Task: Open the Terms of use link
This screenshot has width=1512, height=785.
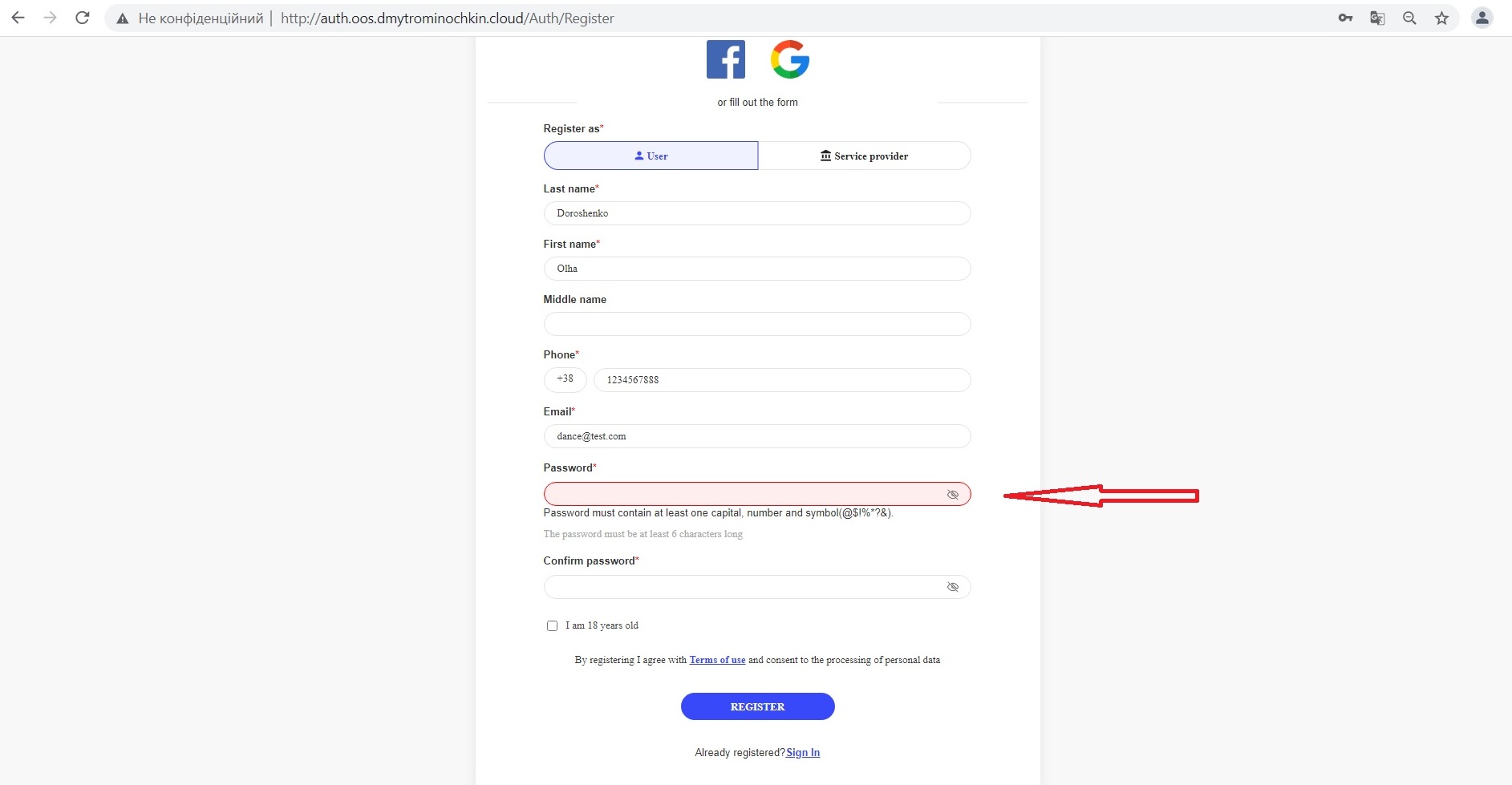Action: [717, 660]
